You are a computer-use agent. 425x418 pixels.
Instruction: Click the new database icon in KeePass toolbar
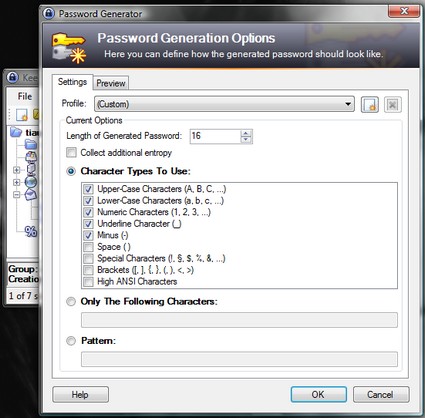click(22, 114)
